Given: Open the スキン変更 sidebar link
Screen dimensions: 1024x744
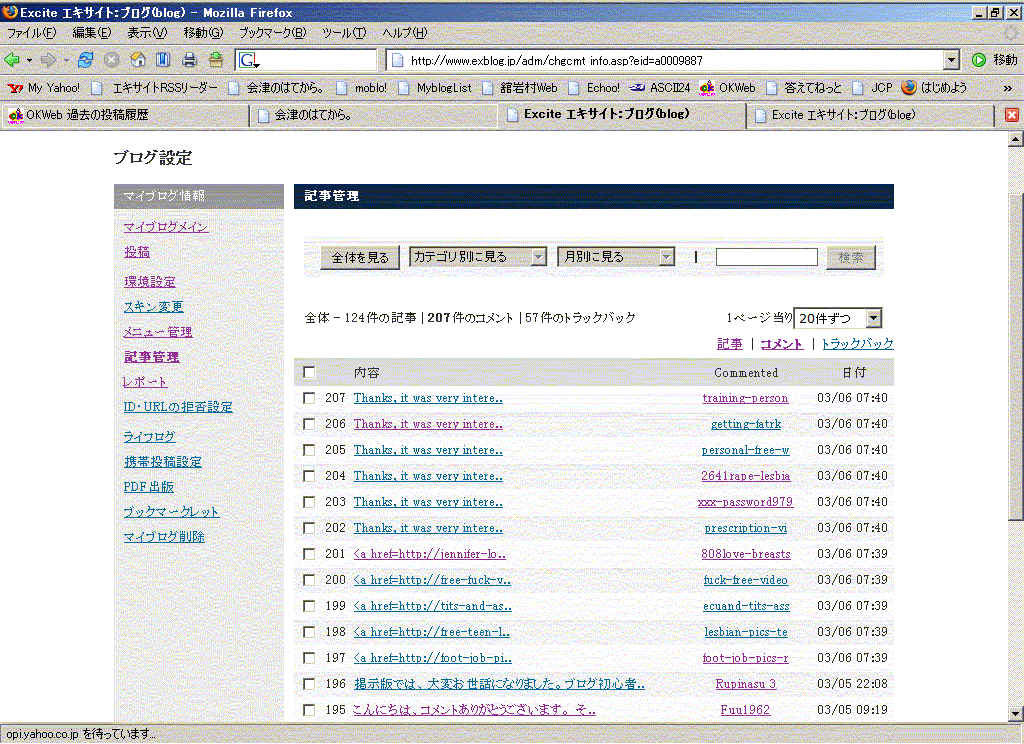Looking at the screenshot, I should pyautogui.click(x=153, y=306).
